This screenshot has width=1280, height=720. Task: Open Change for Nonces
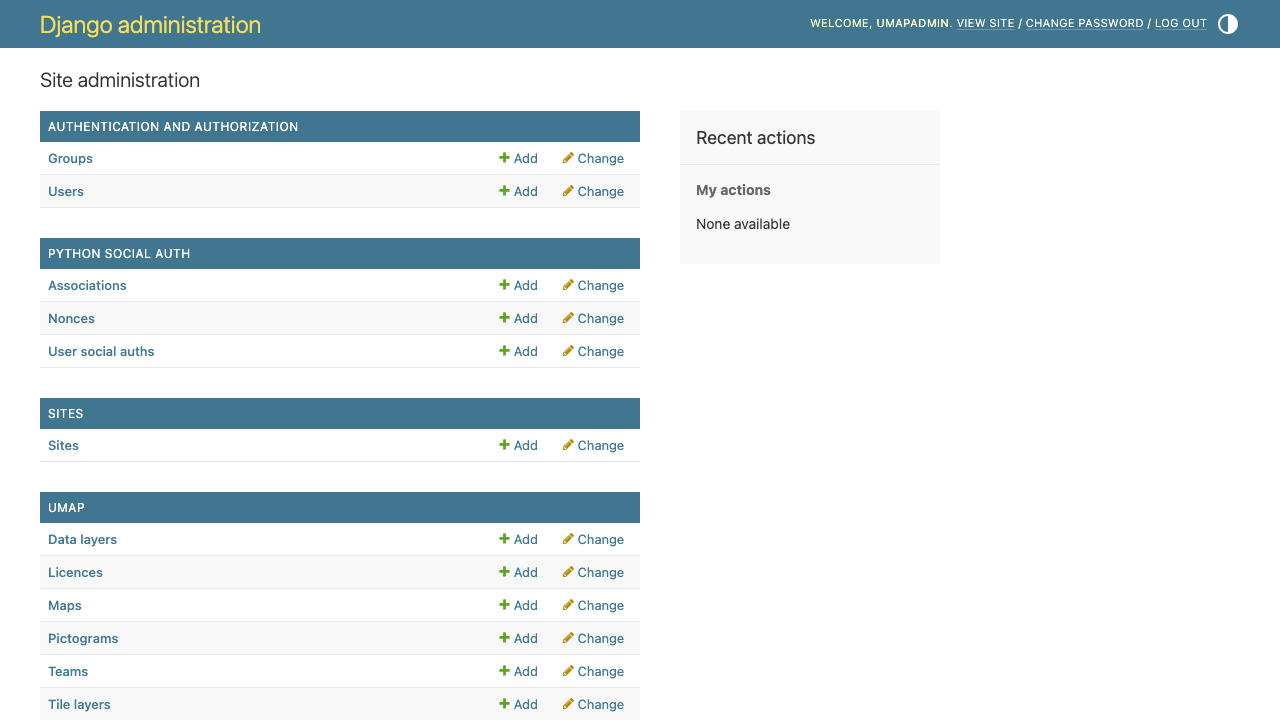point(593,318)
